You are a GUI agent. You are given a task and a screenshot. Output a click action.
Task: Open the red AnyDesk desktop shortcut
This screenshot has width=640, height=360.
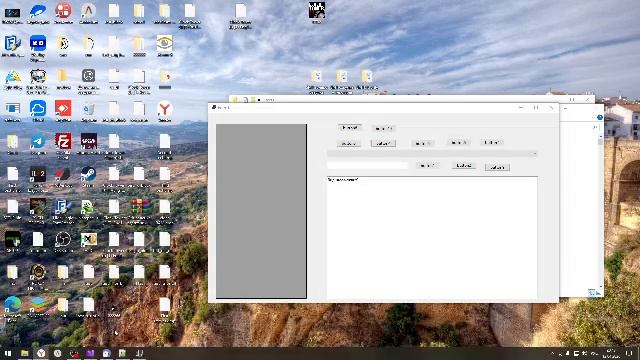click(63, 109)
